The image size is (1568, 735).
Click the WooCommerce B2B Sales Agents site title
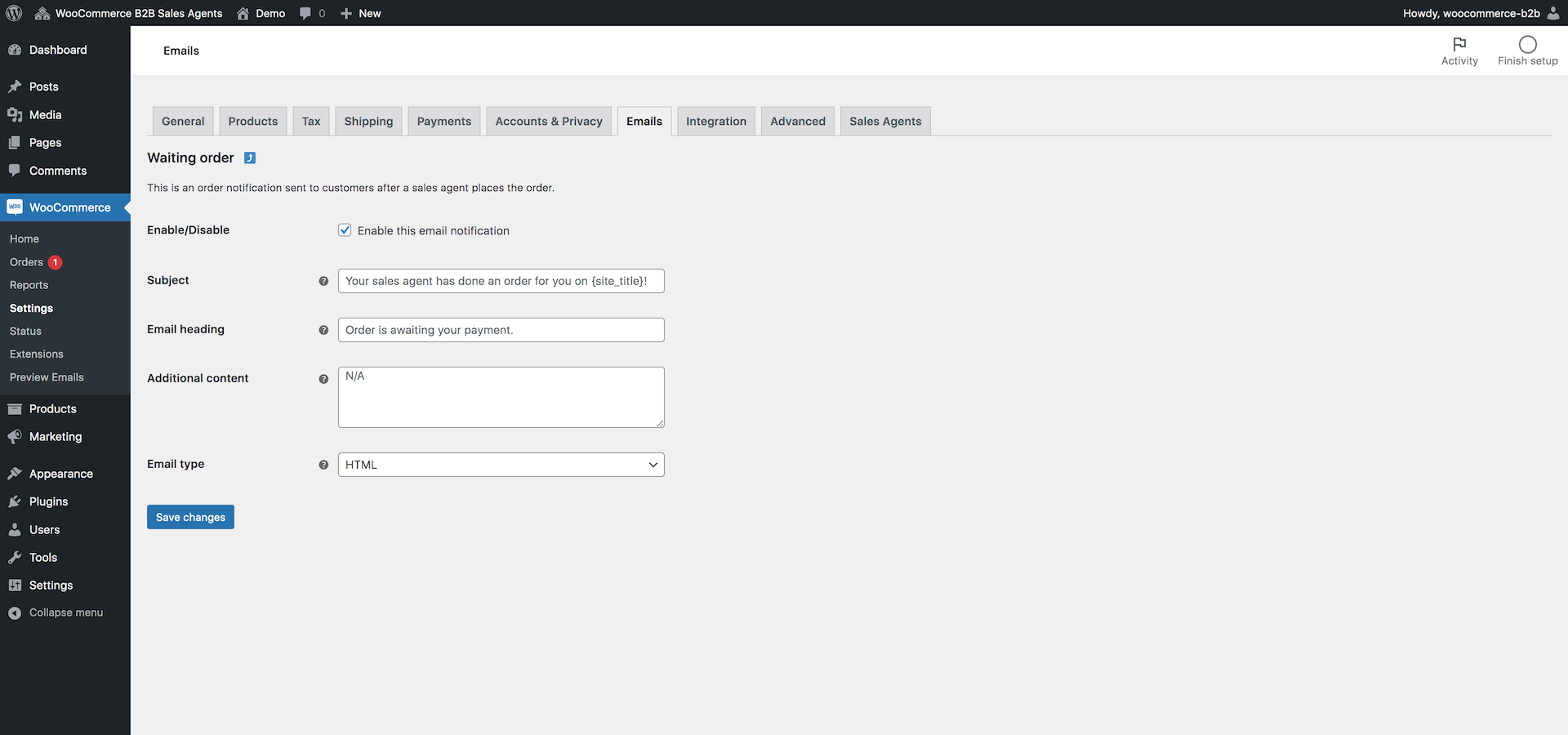[139, 13]
